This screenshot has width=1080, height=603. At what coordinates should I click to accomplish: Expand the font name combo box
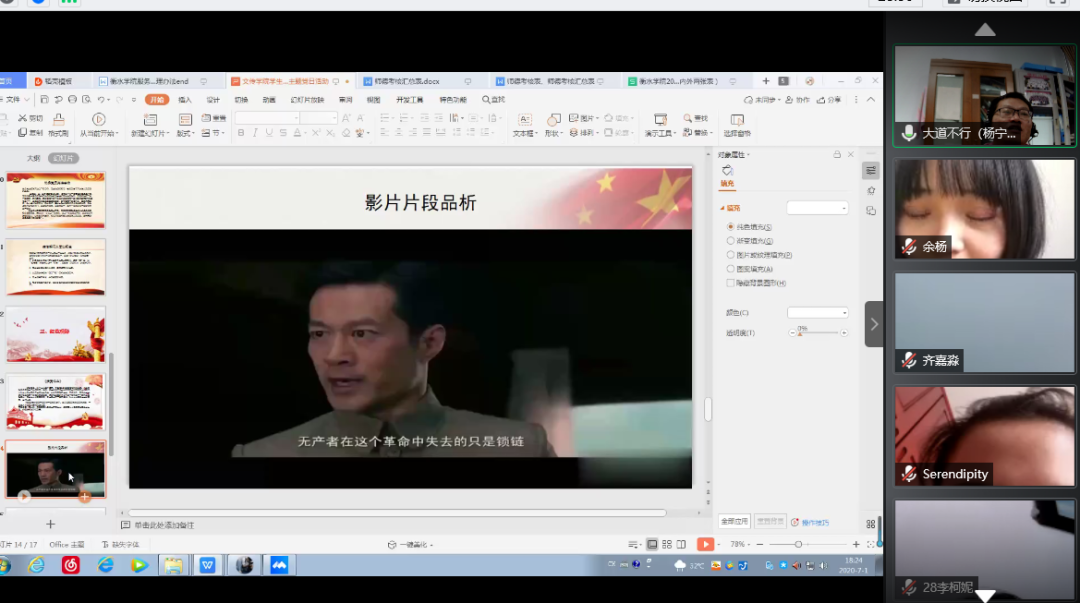(x=294, y=118)
